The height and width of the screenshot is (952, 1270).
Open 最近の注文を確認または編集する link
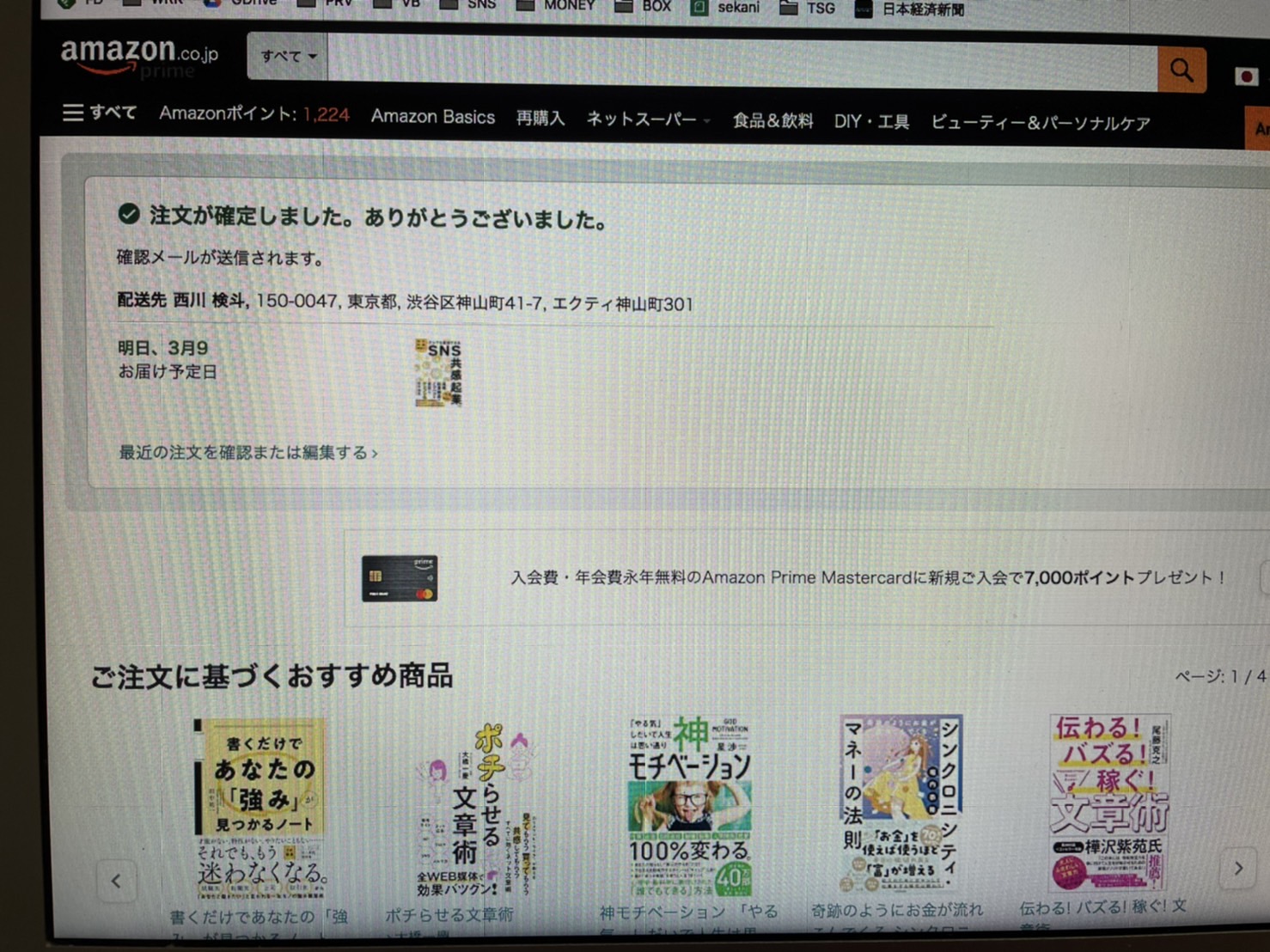248,452
